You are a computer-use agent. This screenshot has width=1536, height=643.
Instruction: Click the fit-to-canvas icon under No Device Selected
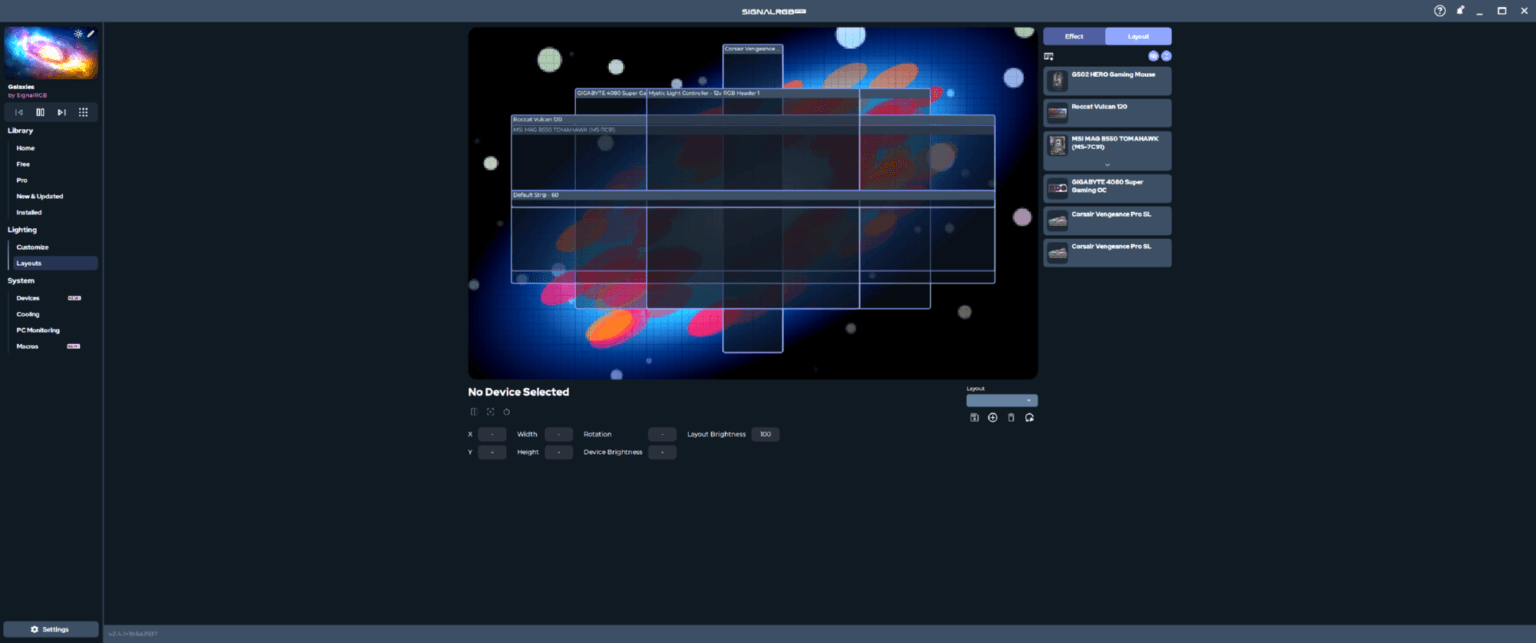pos(490,412)
